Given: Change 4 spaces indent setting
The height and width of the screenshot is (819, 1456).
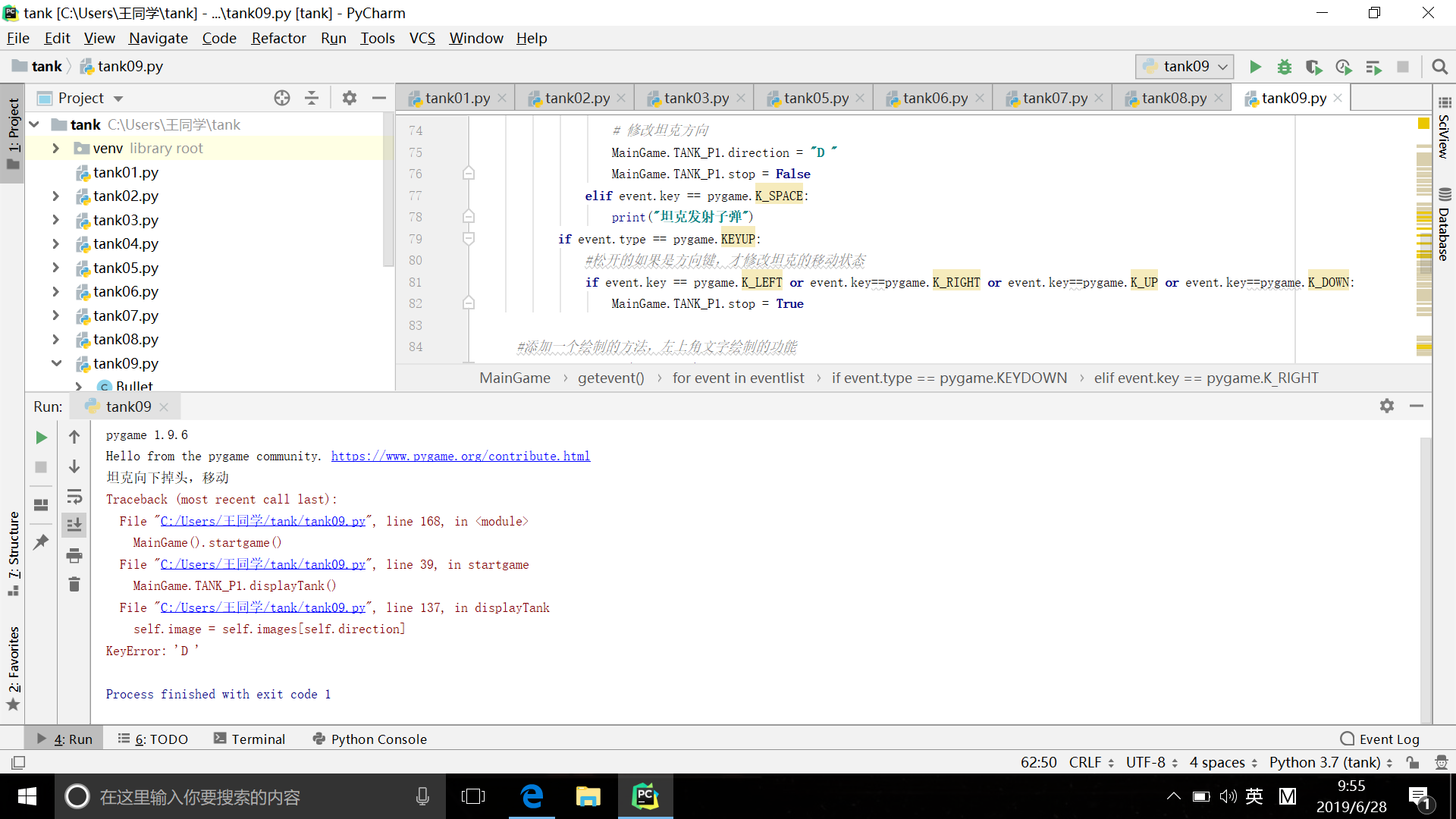Looking at the screenshot, I should pyautogui.click(x=1224, y=762).
